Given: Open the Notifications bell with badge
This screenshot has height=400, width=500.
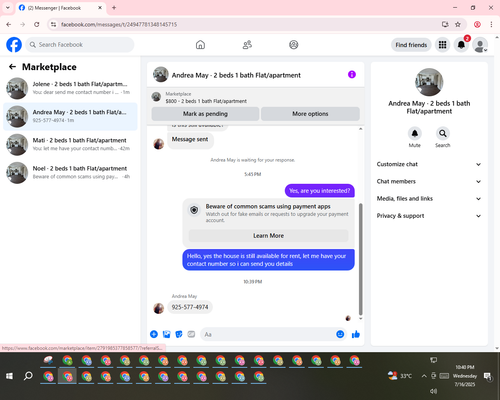Looking at the screenshot, I should (461, 45).
